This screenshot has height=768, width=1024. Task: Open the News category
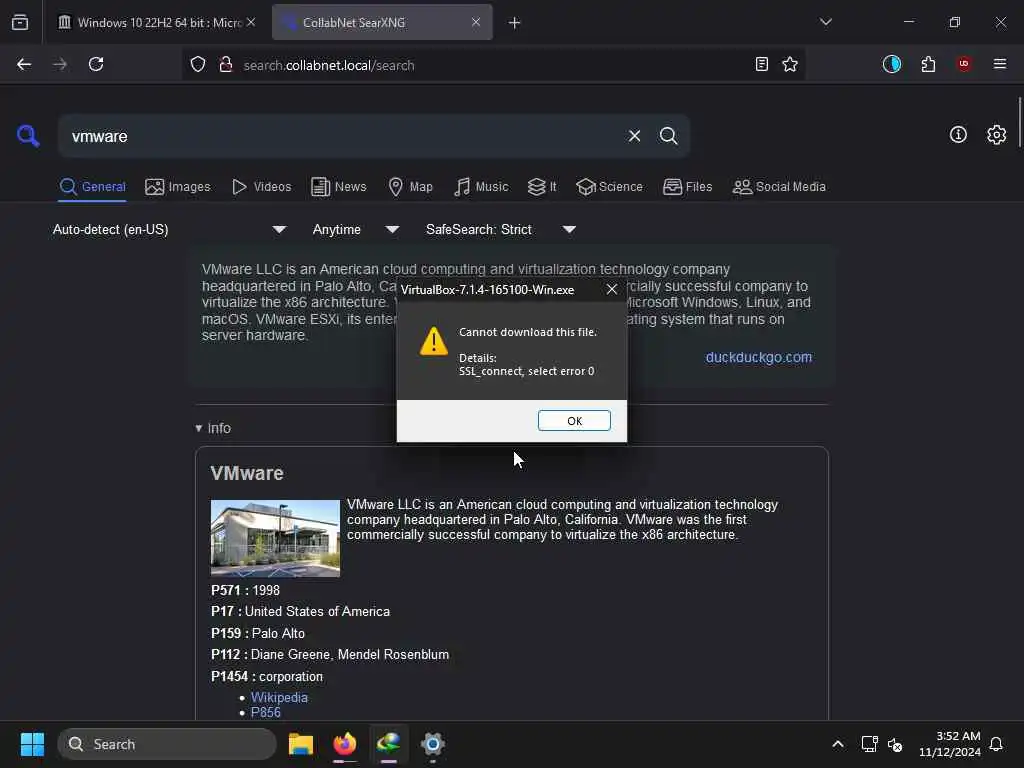pos(339,187)
